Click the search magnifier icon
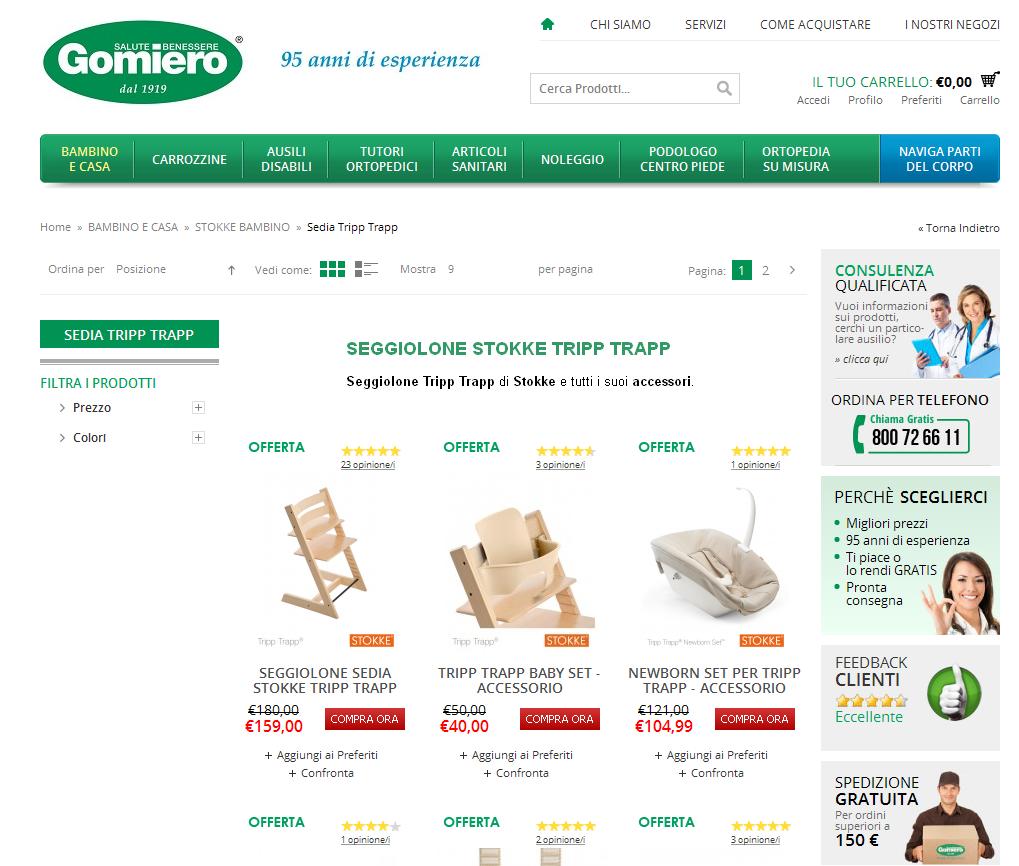1019x866 pixels. [x=724, y=88]
